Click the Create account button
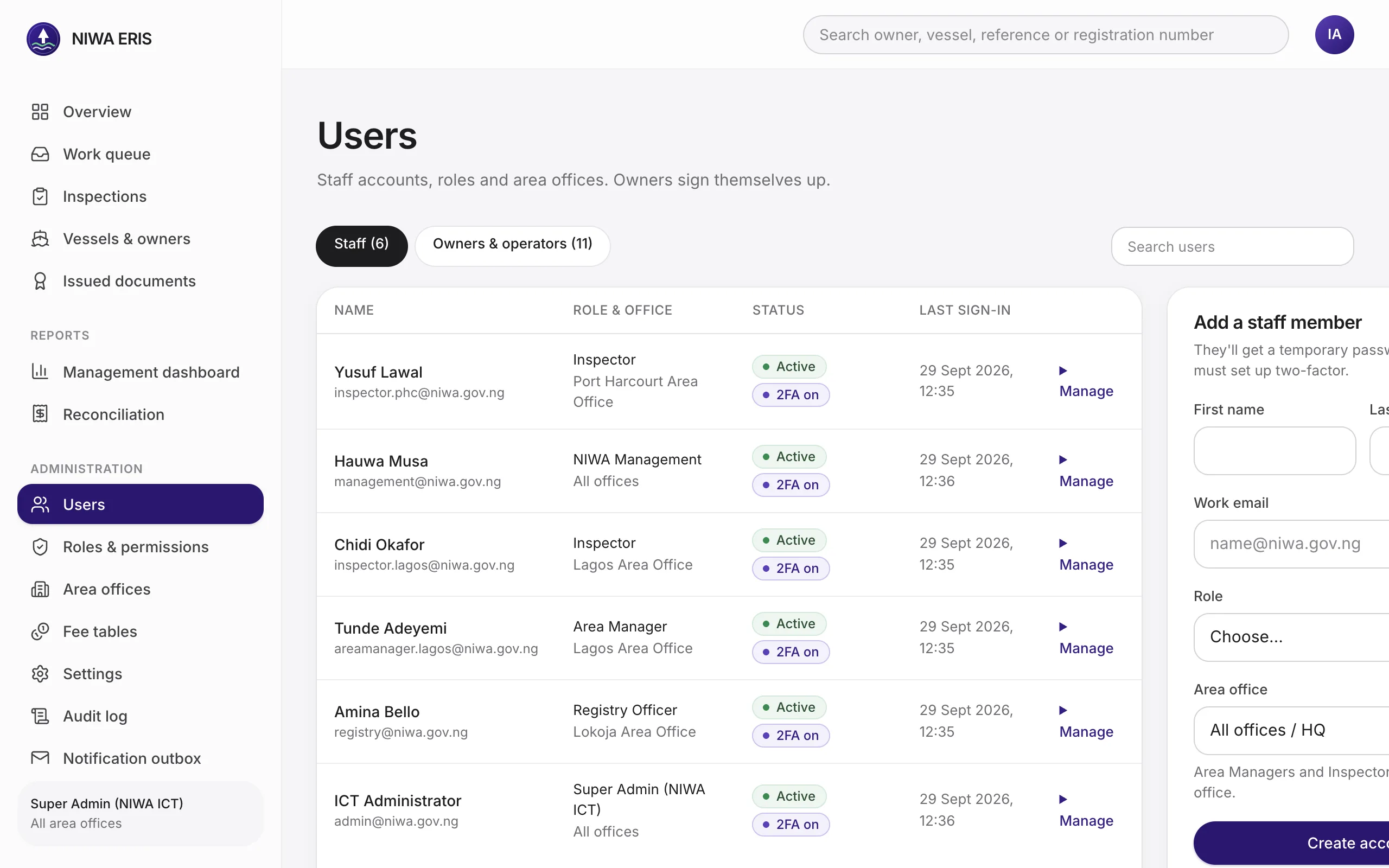 click(1291, 843)
